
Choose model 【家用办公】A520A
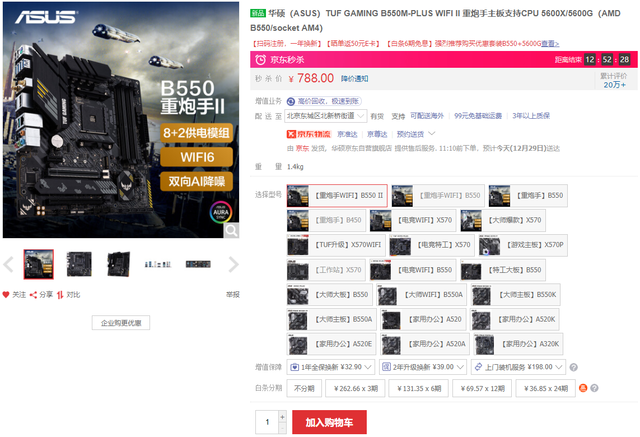[x=425, y=344]
